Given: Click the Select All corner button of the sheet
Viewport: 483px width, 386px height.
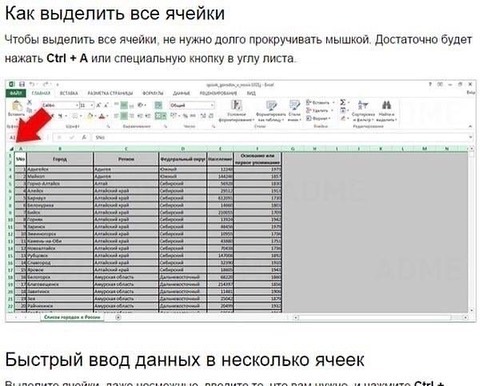Looking at the screenshot, I should coord(11,149).
